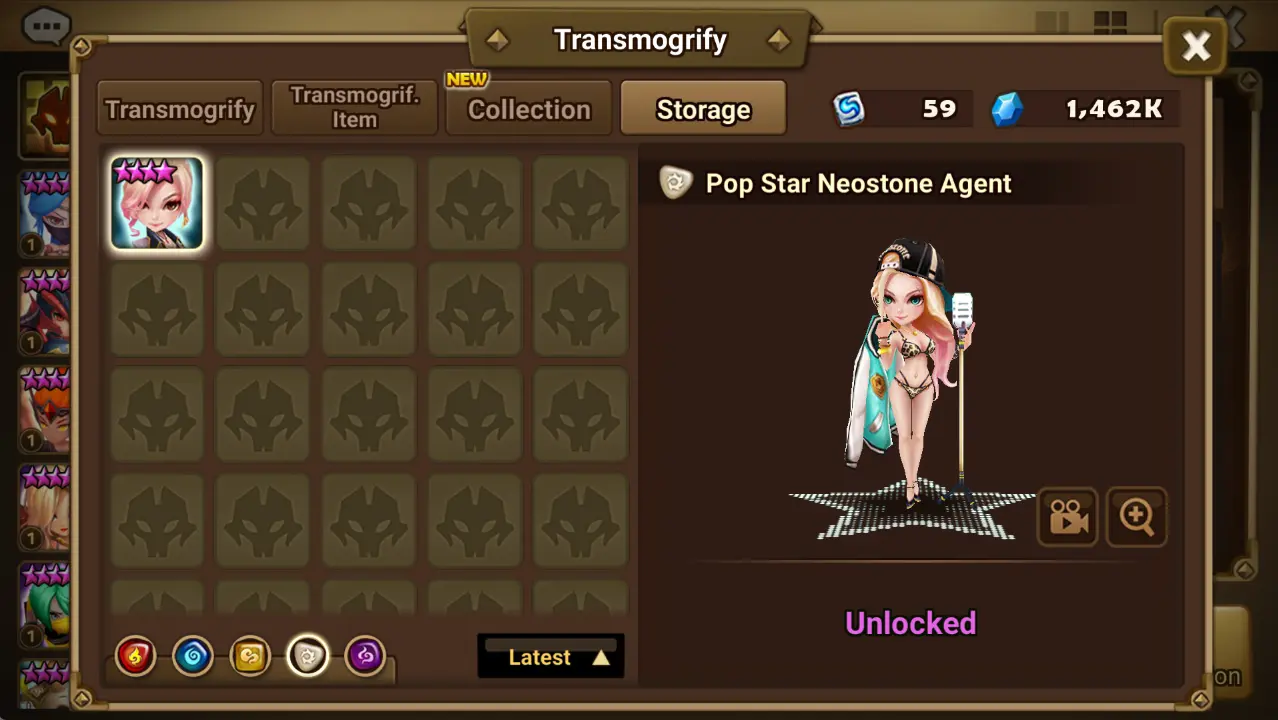Viewport: 1278px width, 720px height.
Task: Switch to the Collection tab
Action: pos(529,108)
